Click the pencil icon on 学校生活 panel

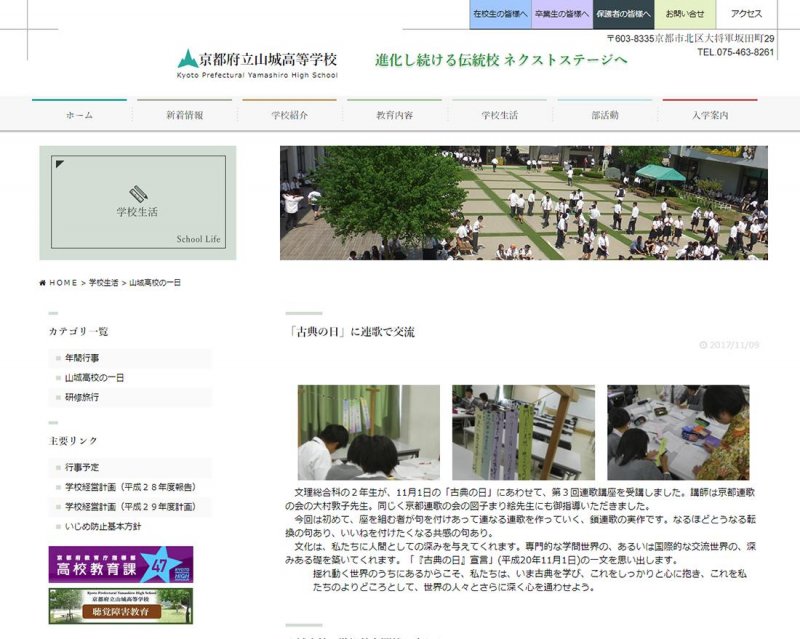138,193
